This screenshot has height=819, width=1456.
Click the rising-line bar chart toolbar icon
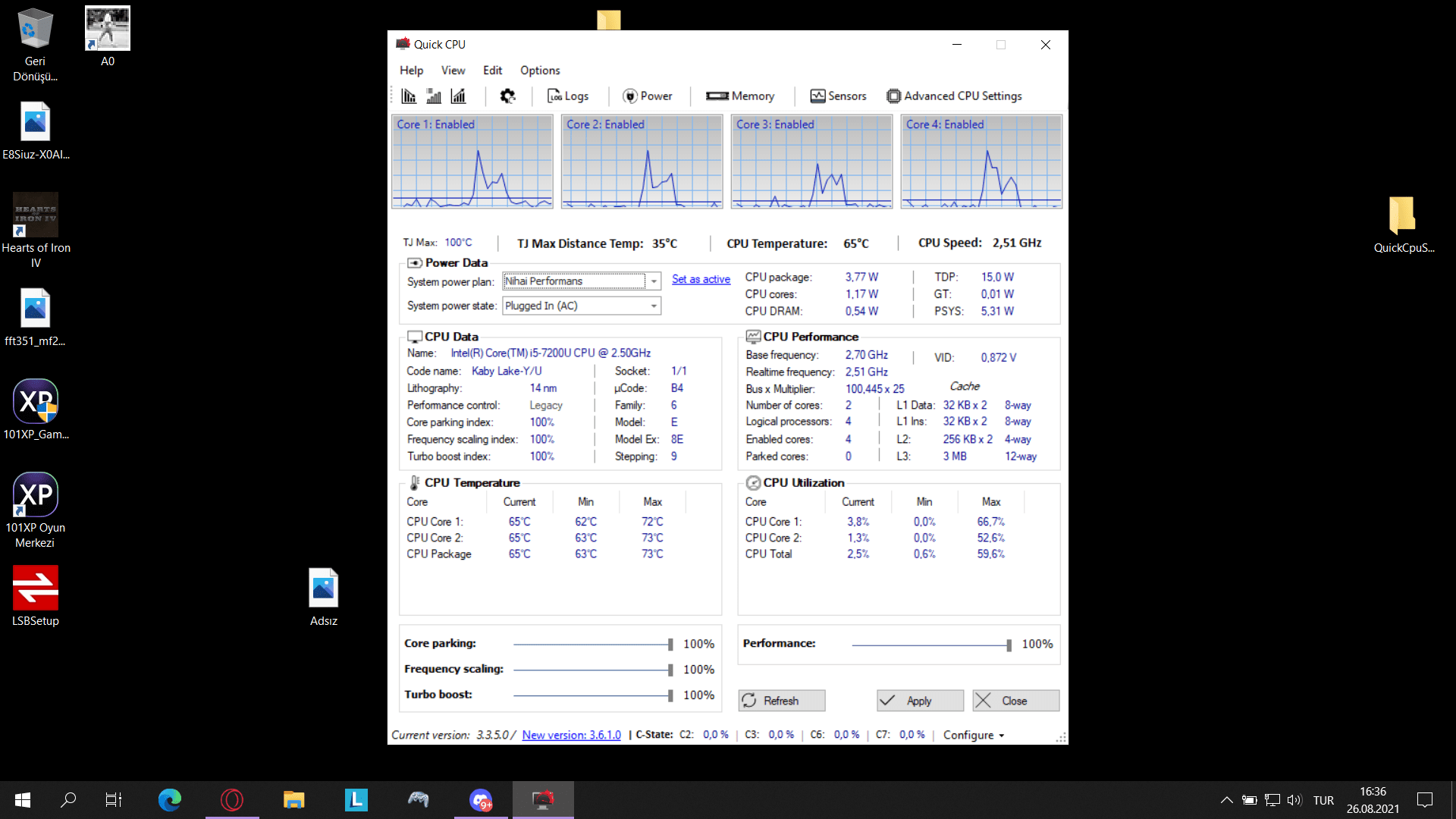point(458,96)
